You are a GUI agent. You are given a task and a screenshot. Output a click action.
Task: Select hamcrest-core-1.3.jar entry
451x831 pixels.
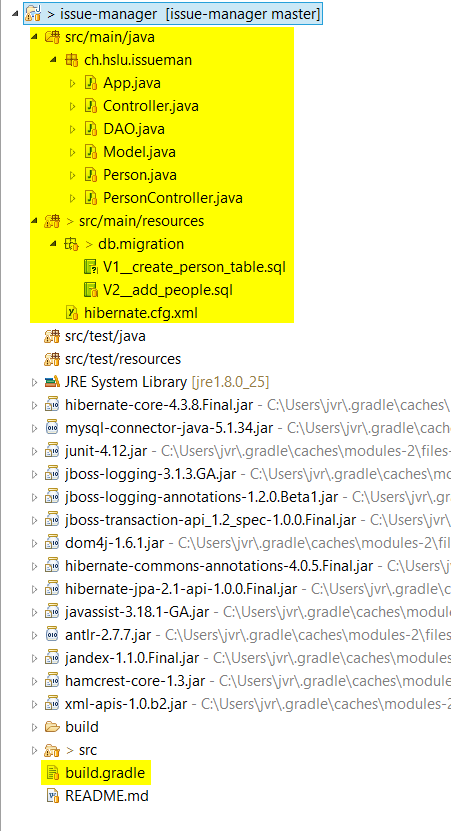[x=135, y=681]
